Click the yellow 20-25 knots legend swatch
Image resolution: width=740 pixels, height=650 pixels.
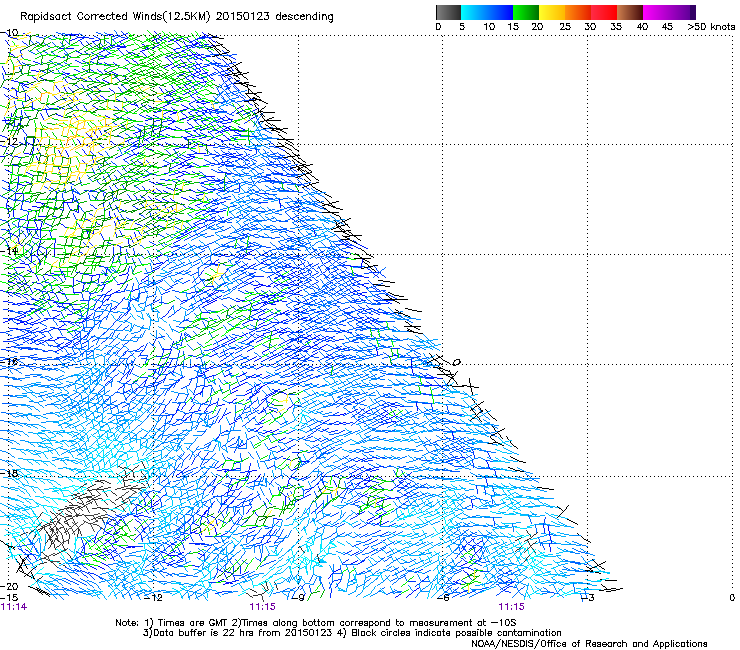(x=552, y=12)
